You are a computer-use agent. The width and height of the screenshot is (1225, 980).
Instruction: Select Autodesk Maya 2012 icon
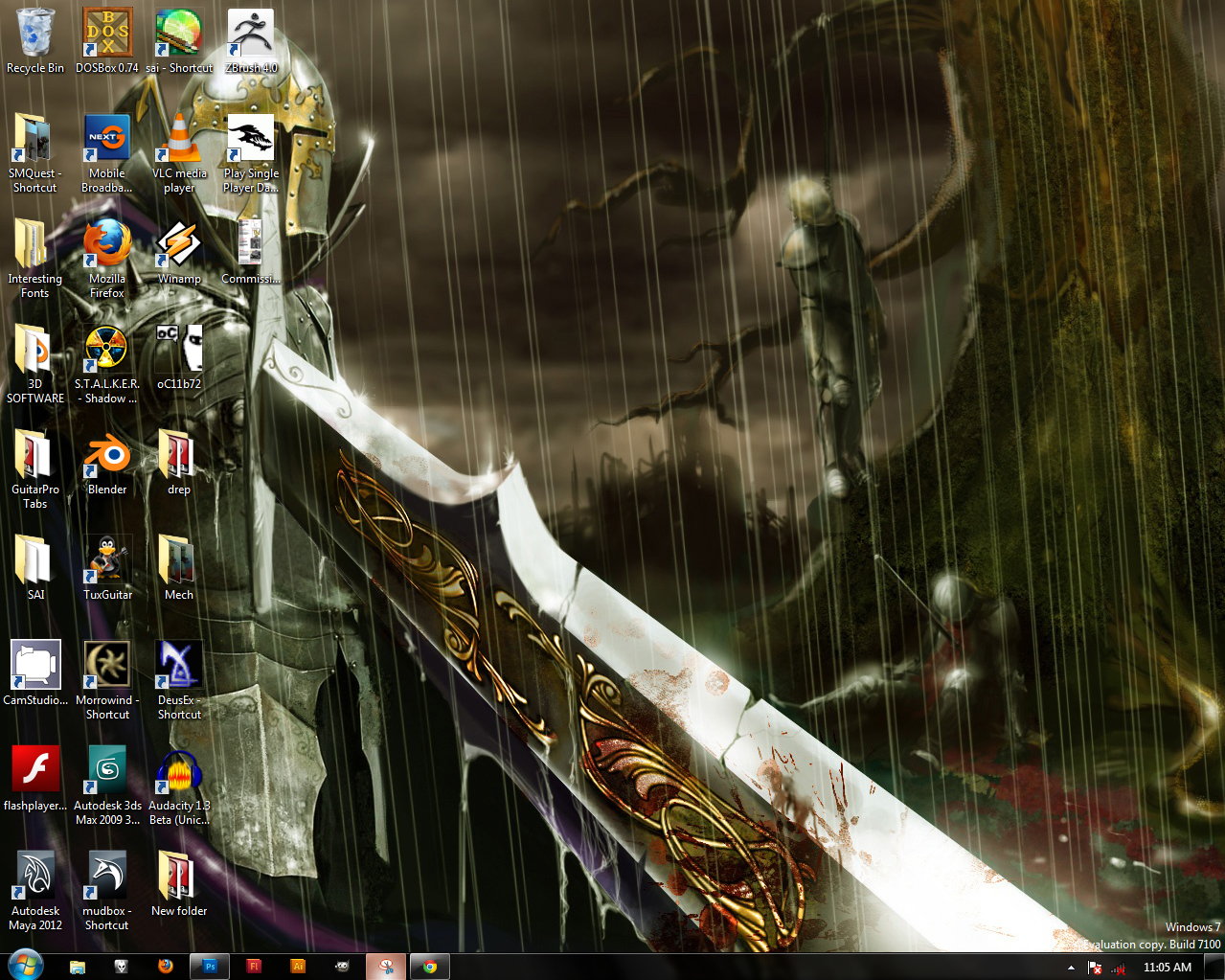35,877
